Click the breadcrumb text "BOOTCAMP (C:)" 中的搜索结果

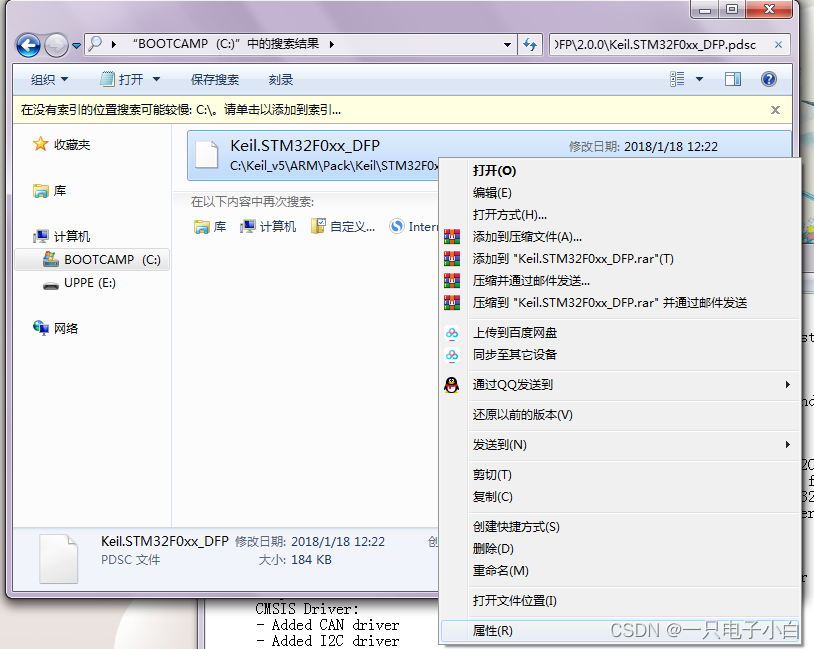coord(226,44)
